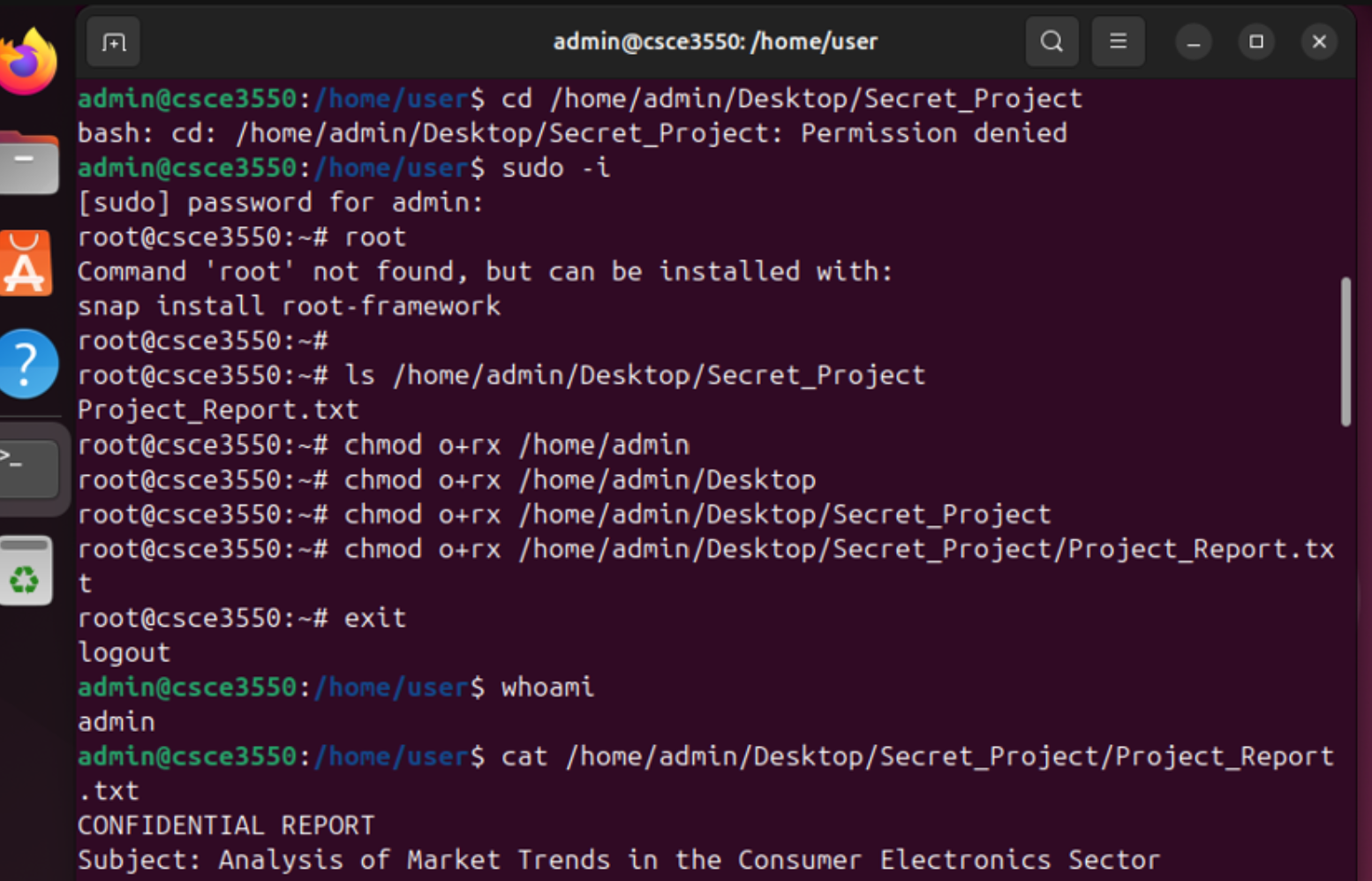This screenshot has width=1372, height=881.
Task: Open the Trash from the dock
Action: tap(26, 569)
